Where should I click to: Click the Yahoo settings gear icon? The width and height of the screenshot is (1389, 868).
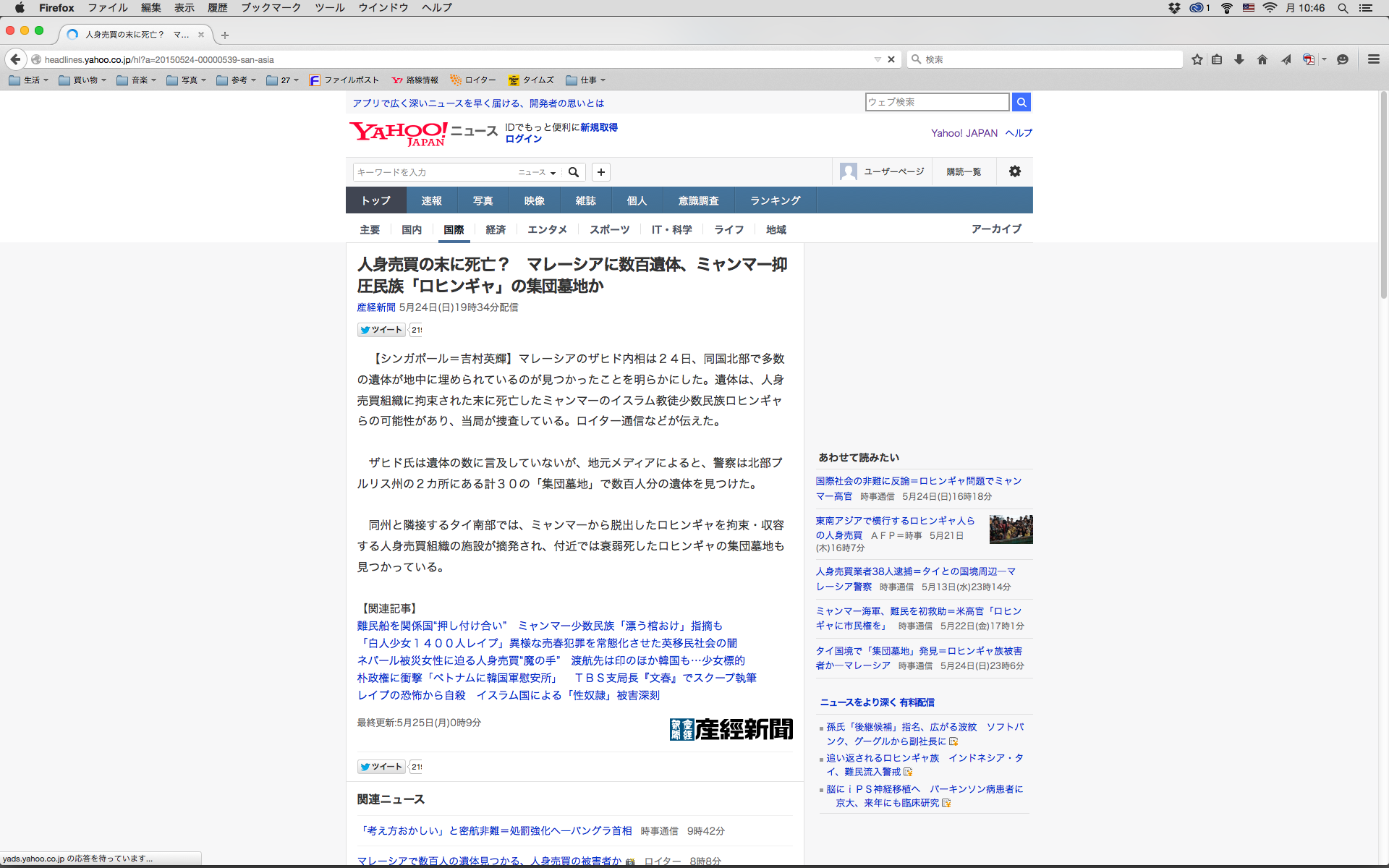coord(1015,171)
